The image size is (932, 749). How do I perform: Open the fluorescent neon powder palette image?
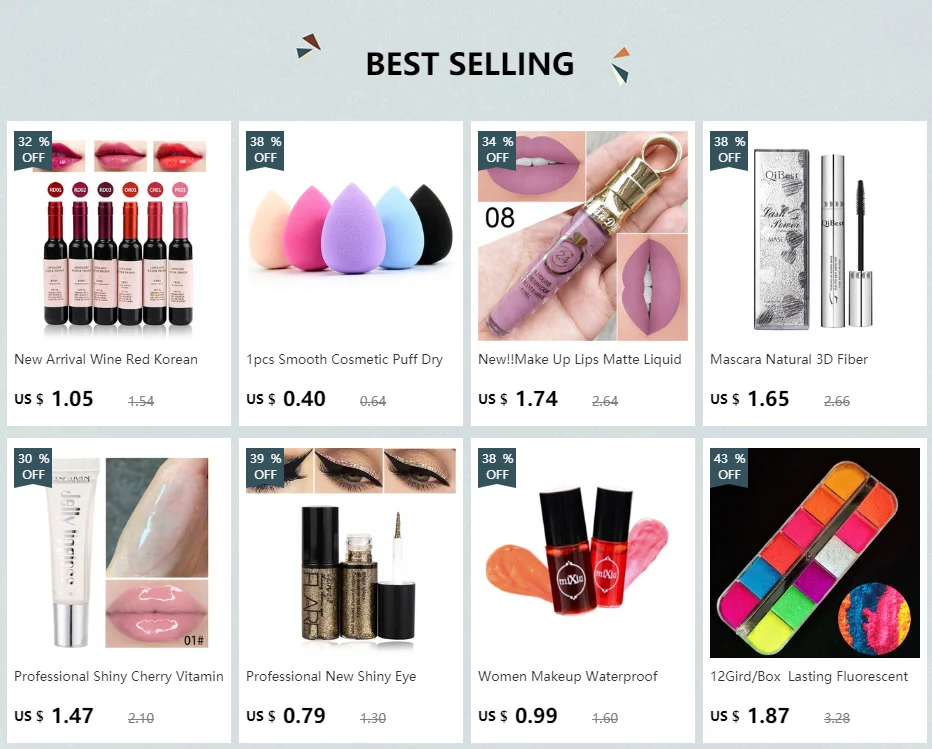[x=815, y=553]
